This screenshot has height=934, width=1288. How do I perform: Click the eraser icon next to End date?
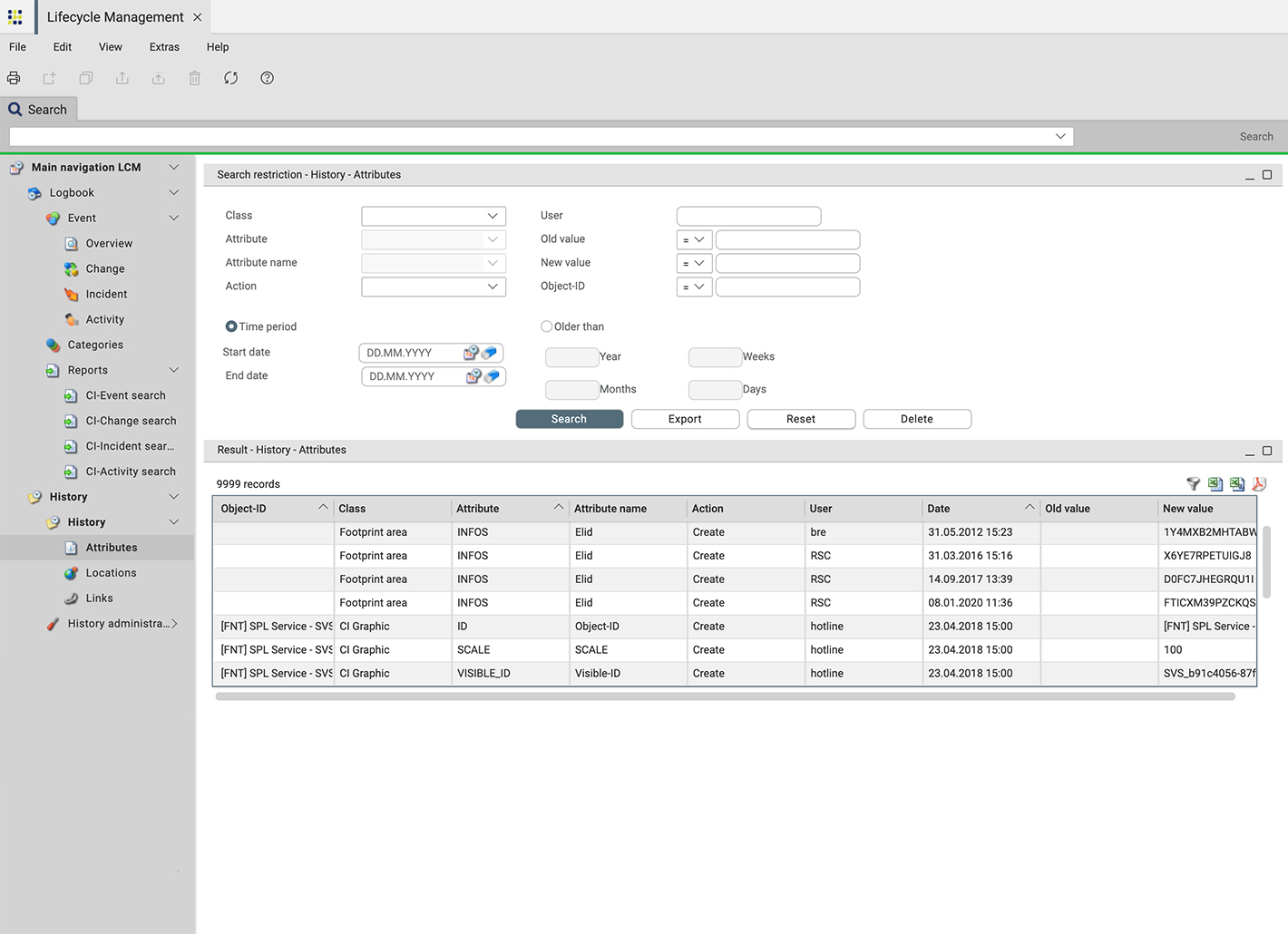coord(492,375)
